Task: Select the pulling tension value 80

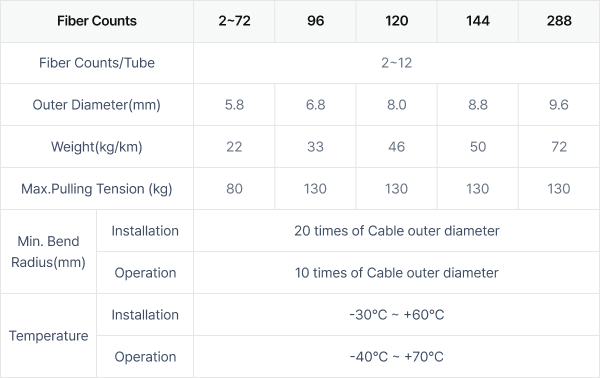Action: coord(234,189)
